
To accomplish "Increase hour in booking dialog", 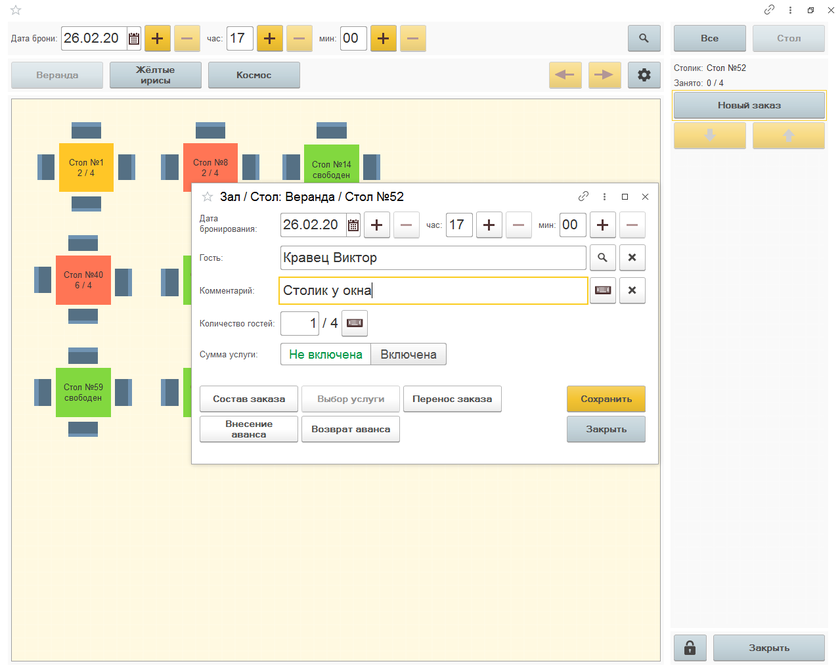I will click(x=488, y=225).
